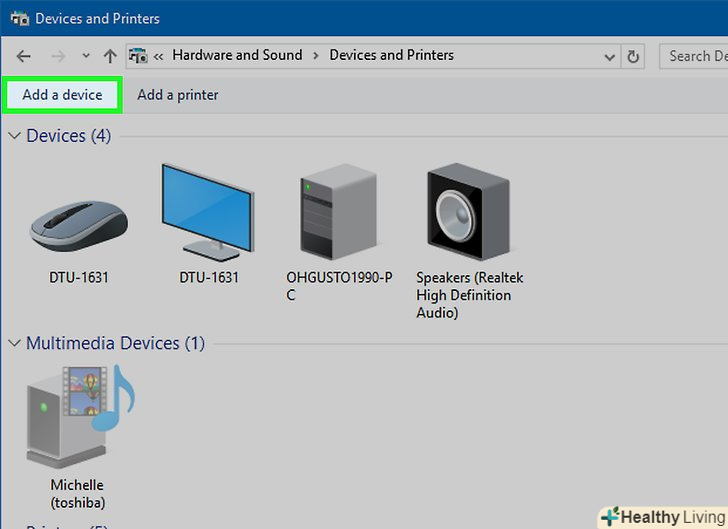Collapse the Multimedia Devices (1) group
The width and height of the screenshot is (728, 529).
pos(14,343)
